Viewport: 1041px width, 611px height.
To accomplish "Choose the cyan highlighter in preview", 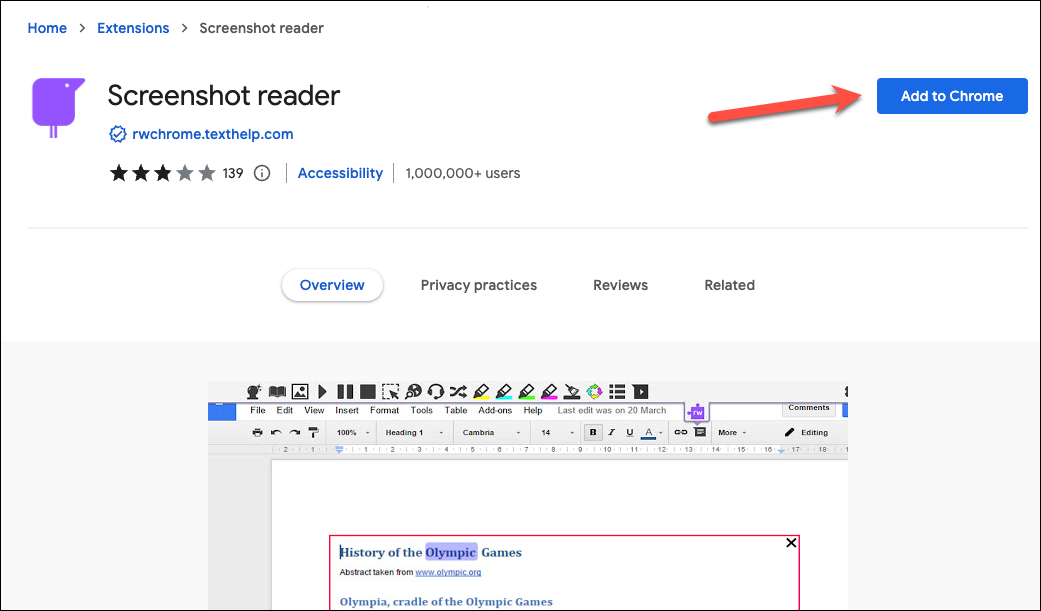I will coord(504,391).
